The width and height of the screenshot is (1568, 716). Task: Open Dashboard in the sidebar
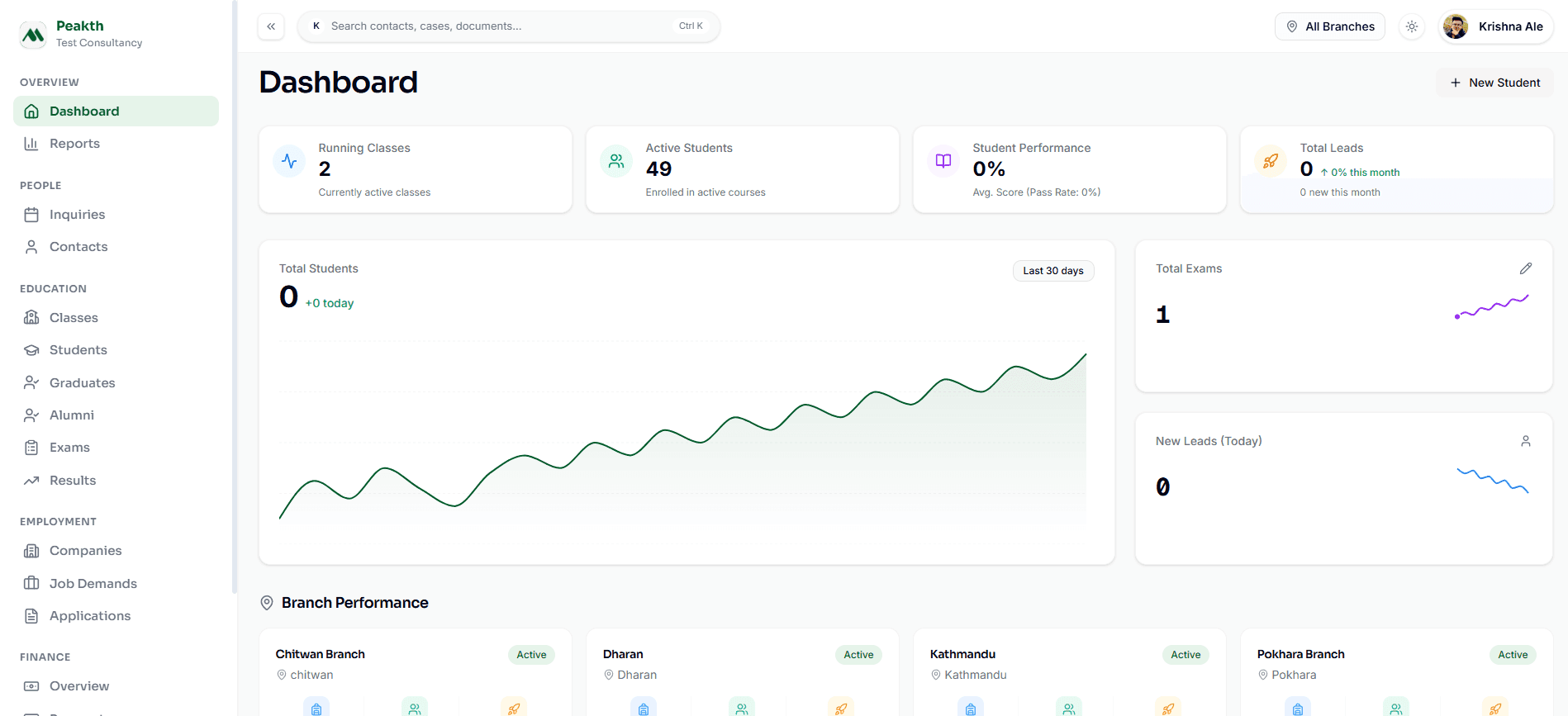coord(116,111)
